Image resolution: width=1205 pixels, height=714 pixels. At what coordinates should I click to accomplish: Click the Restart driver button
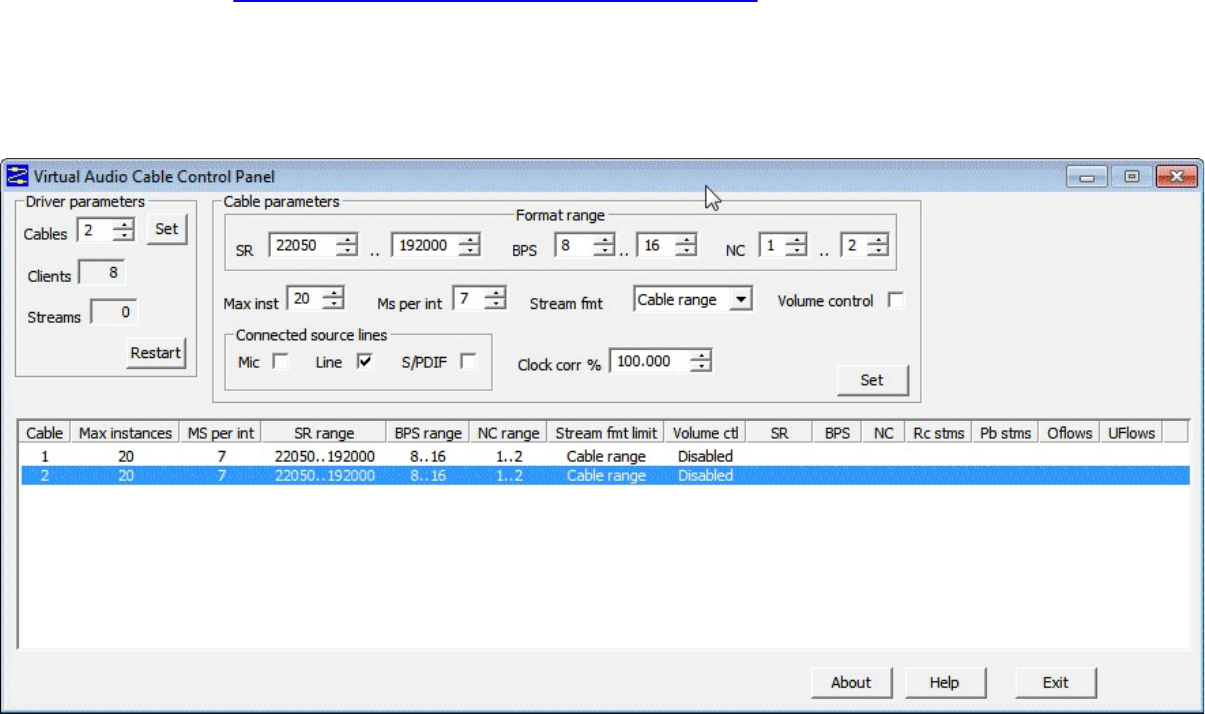156,353
